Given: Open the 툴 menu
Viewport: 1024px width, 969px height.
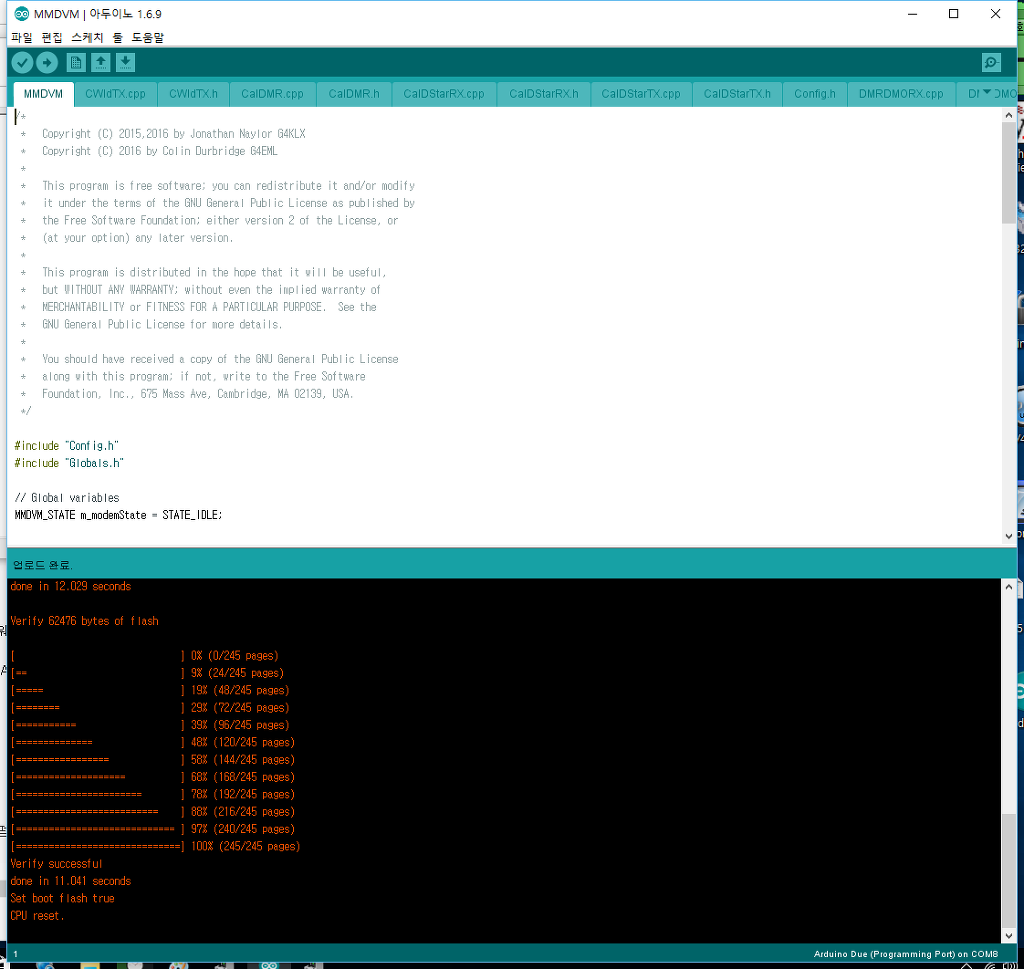Looking at the screenshot, I should (117, 37).
